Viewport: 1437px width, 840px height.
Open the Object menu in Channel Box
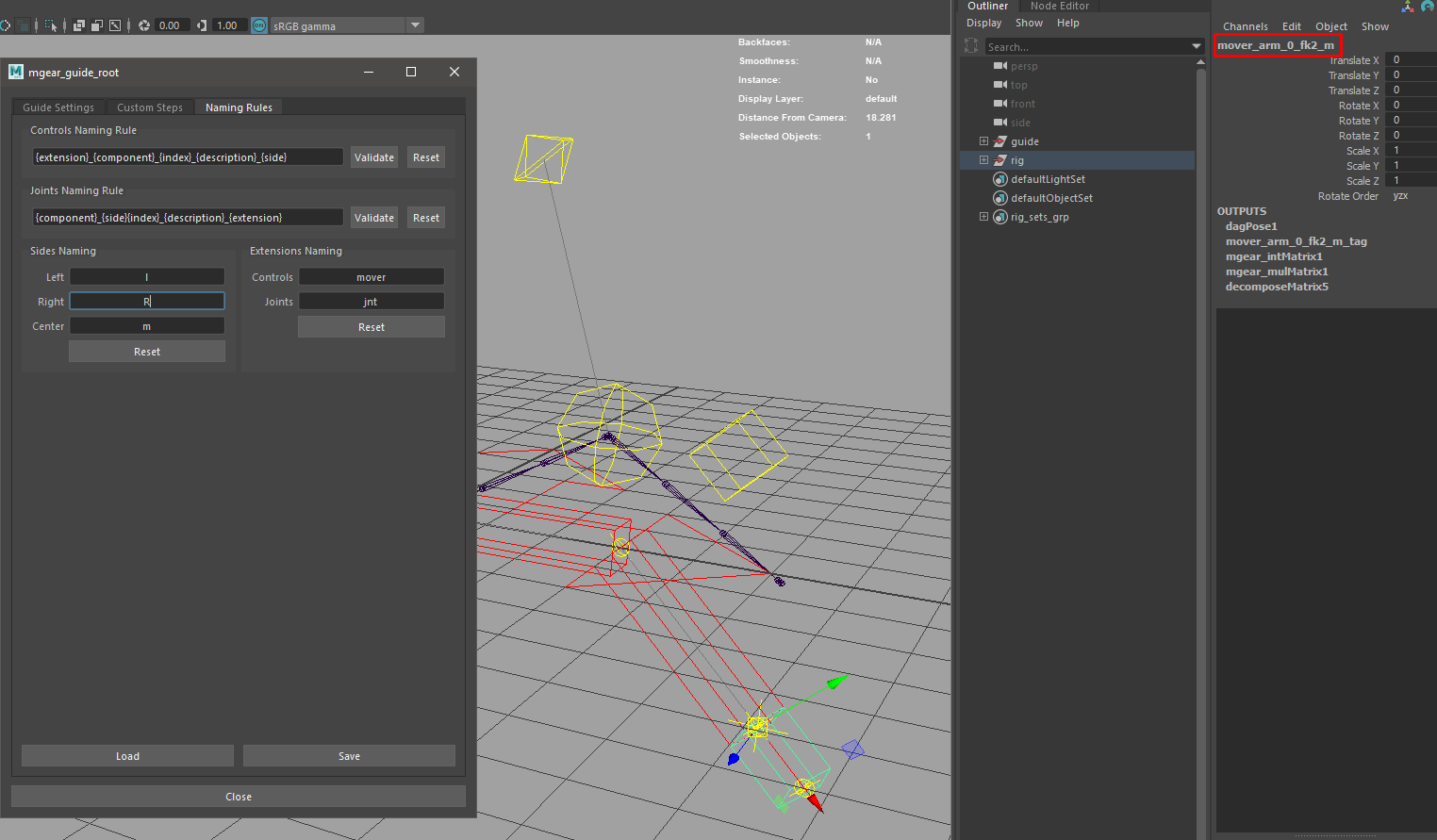click(1331, 26)
